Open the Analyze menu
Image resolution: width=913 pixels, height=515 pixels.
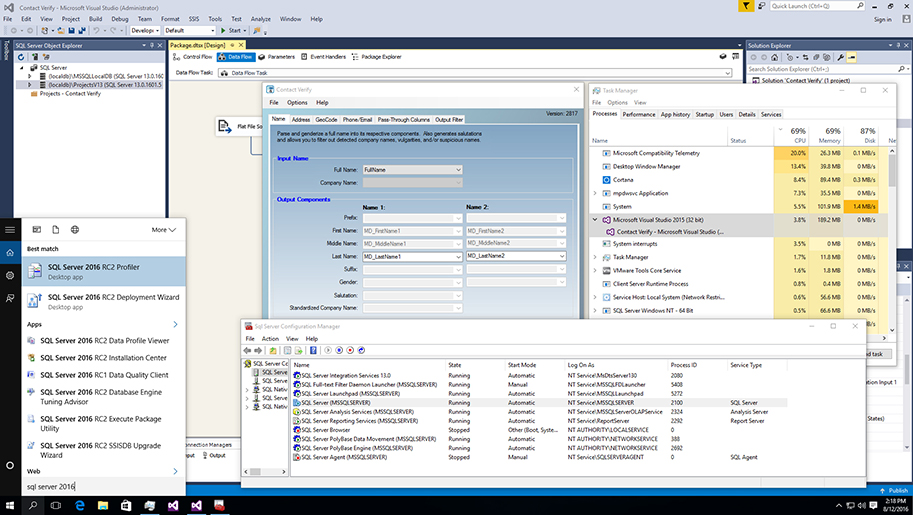coord(260,19)
